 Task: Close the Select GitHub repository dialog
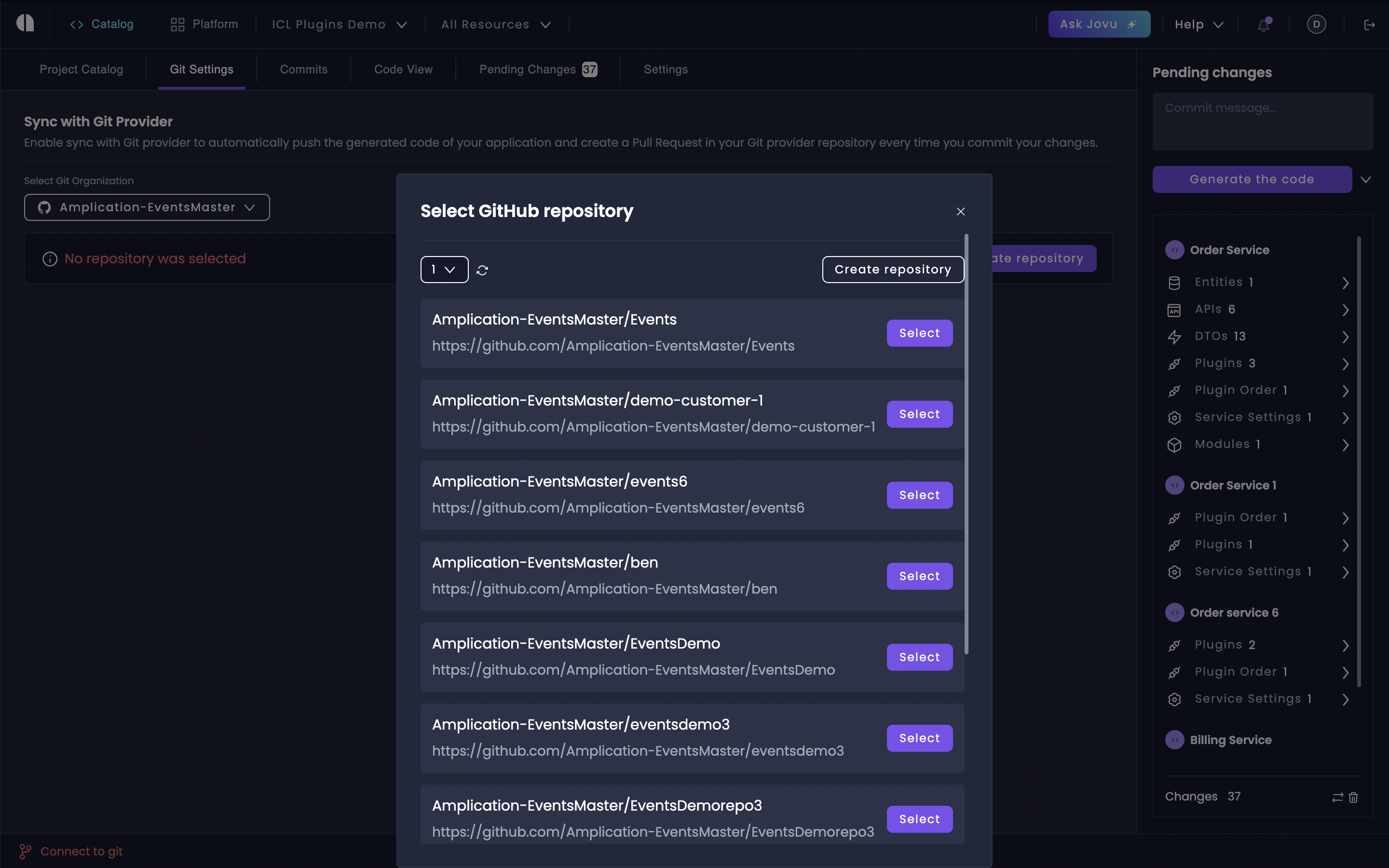(961, 212)
